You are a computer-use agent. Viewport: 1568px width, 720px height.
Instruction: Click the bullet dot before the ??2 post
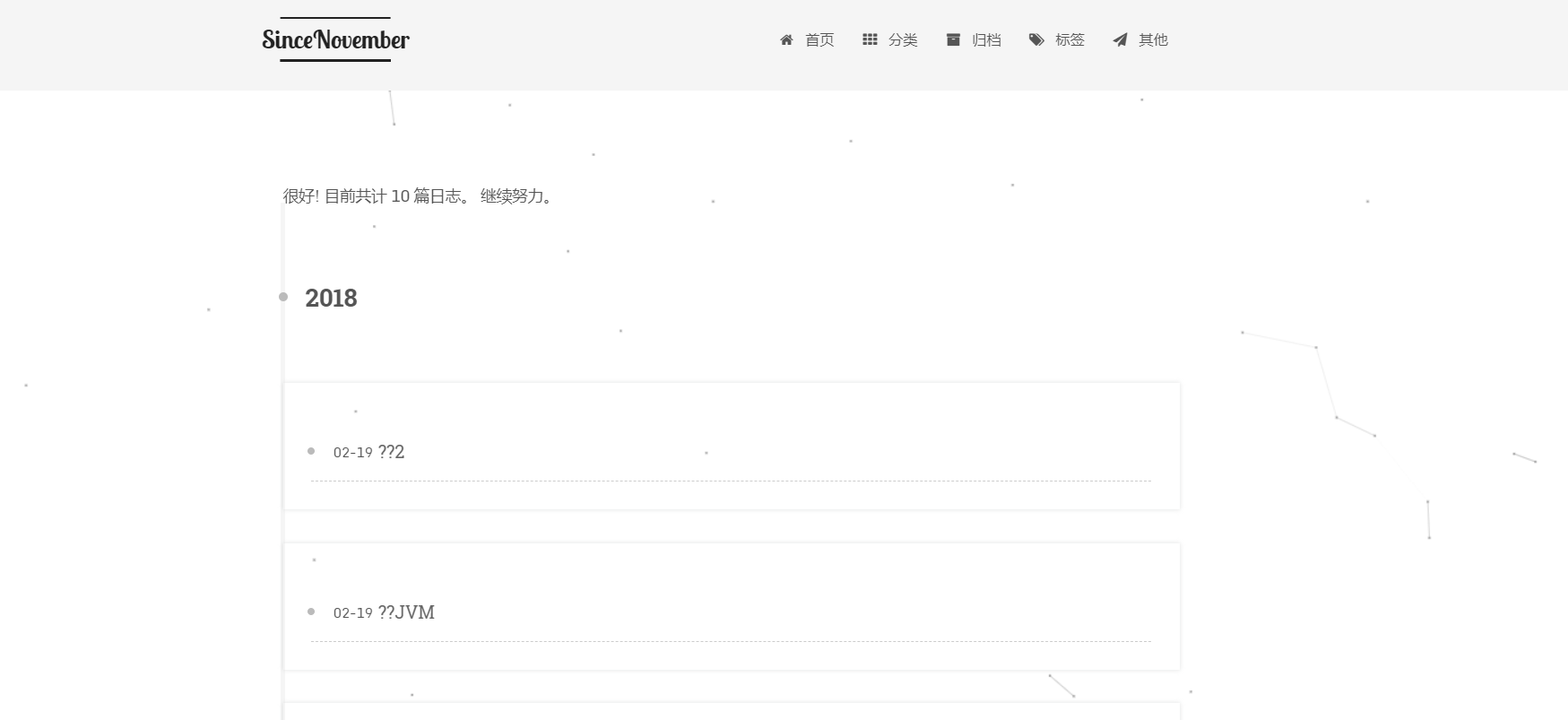tap(311, 451)
